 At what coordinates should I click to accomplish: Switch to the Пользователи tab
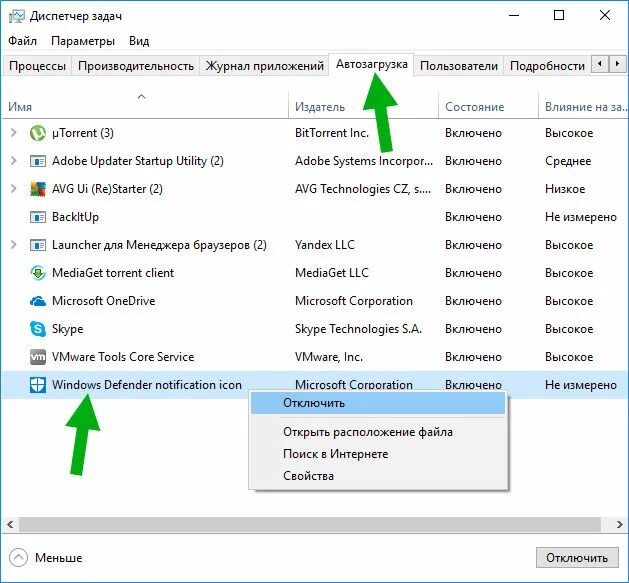click(x=459, y=66)
